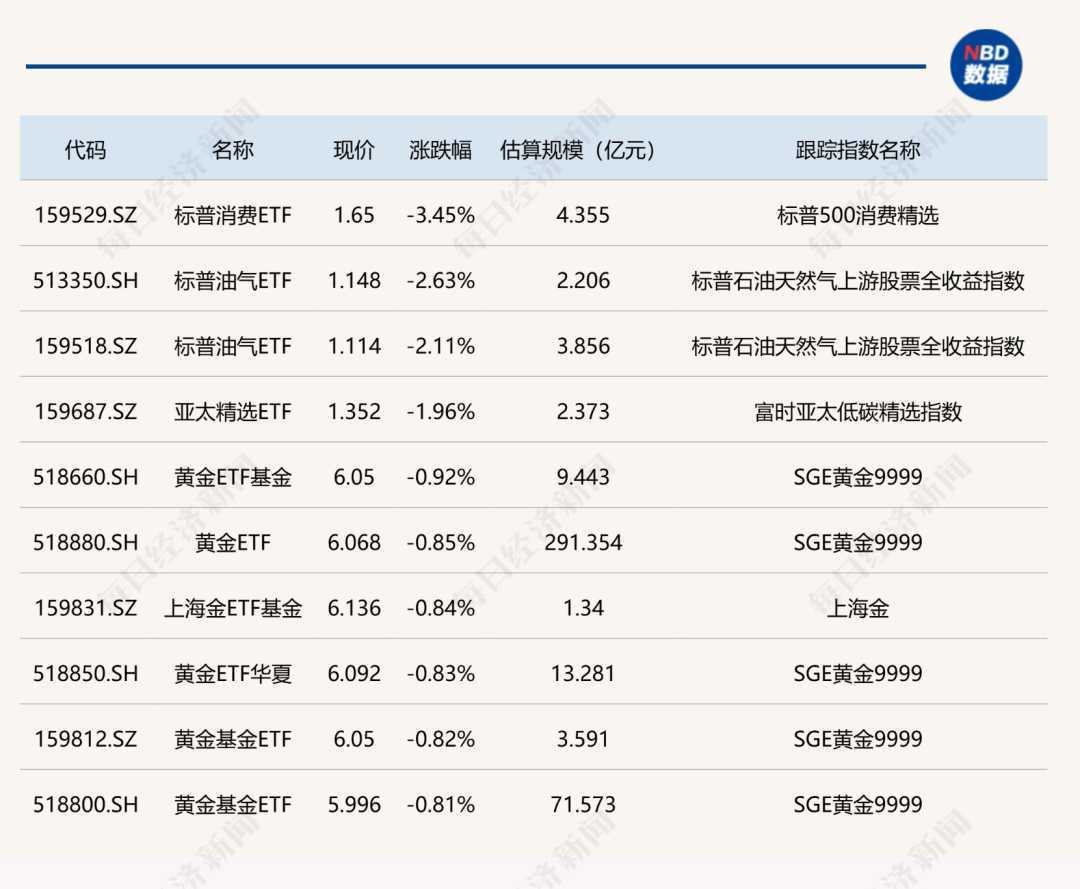The image size is (1080, 889).
Task: Select the 代码 column header
Action: [x=85, y=150]
